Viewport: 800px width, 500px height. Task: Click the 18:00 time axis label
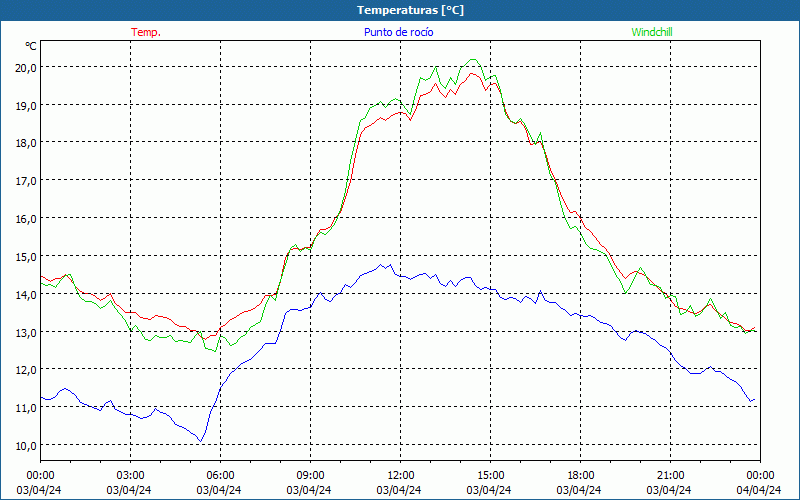pos(581,476)
